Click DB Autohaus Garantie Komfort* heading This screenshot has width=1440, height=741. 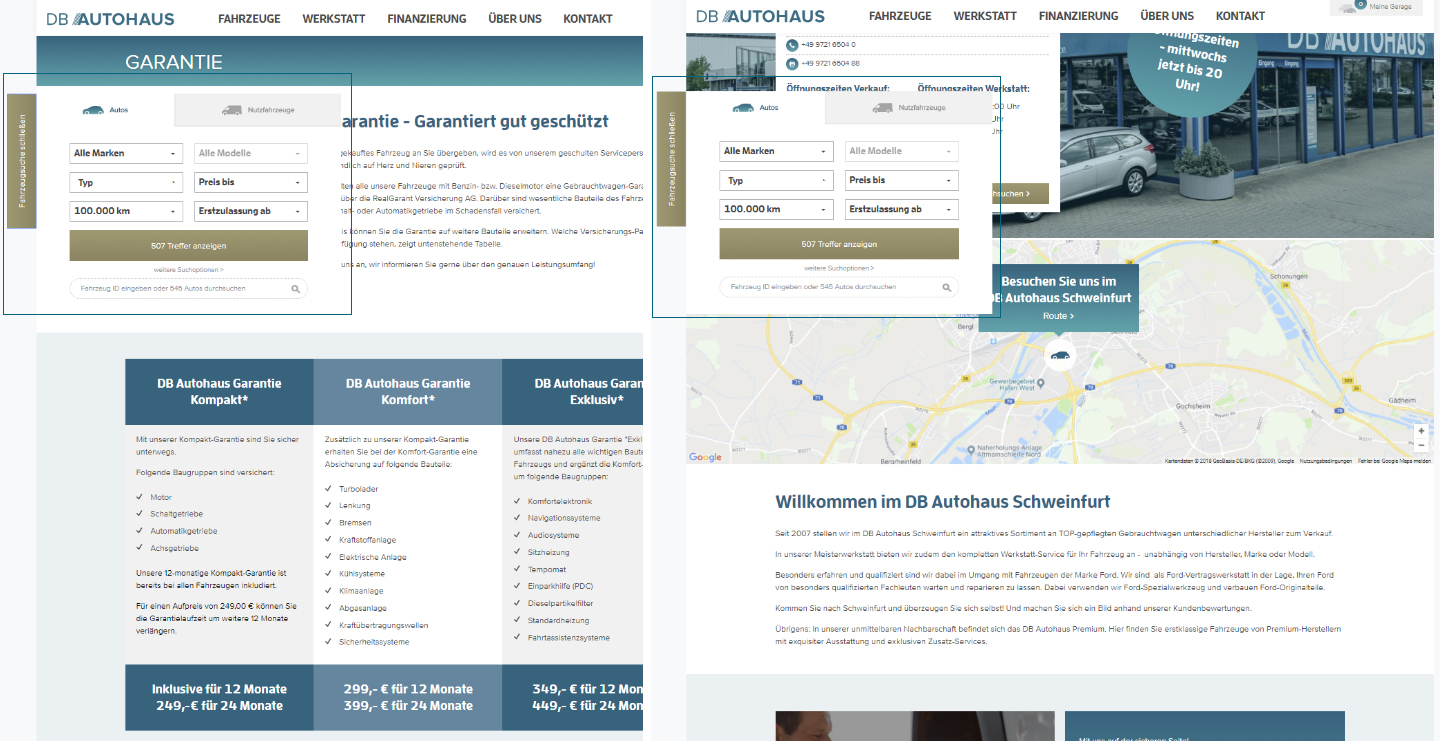[x=408, y=391]
